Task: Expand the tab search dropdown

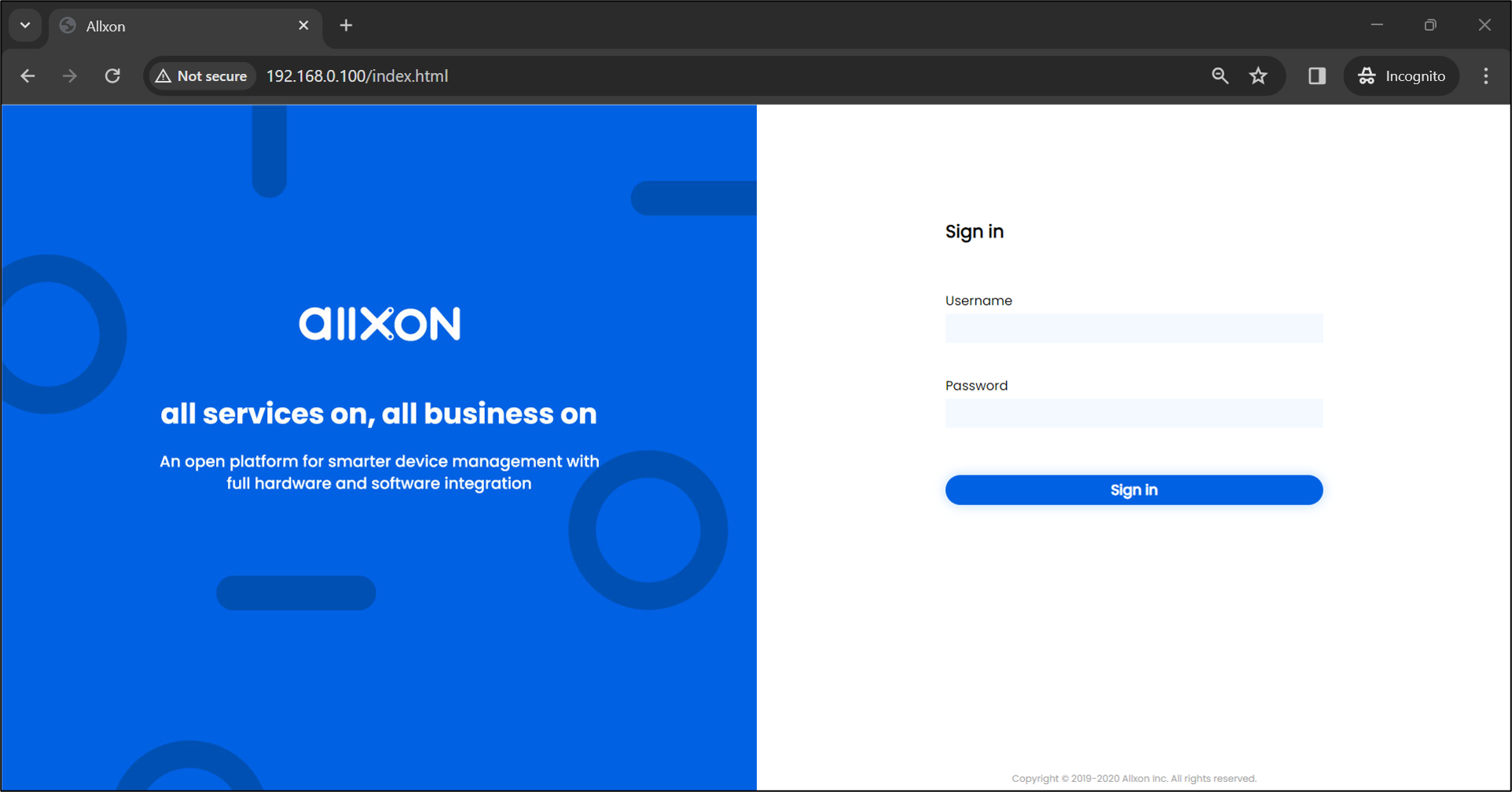Action: [25, 26]
